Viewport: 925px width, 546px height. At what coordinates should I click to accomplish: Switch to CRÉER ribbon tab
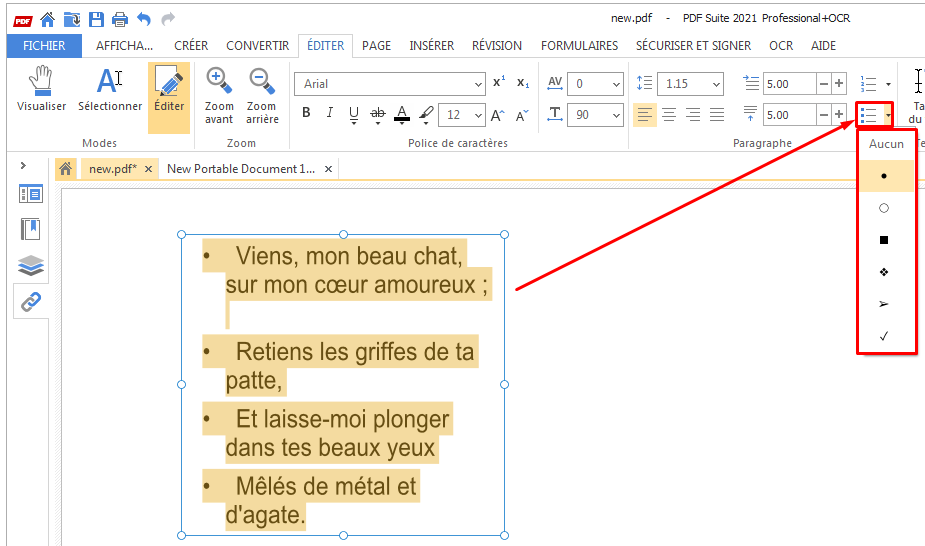click(x=191, y=46)
